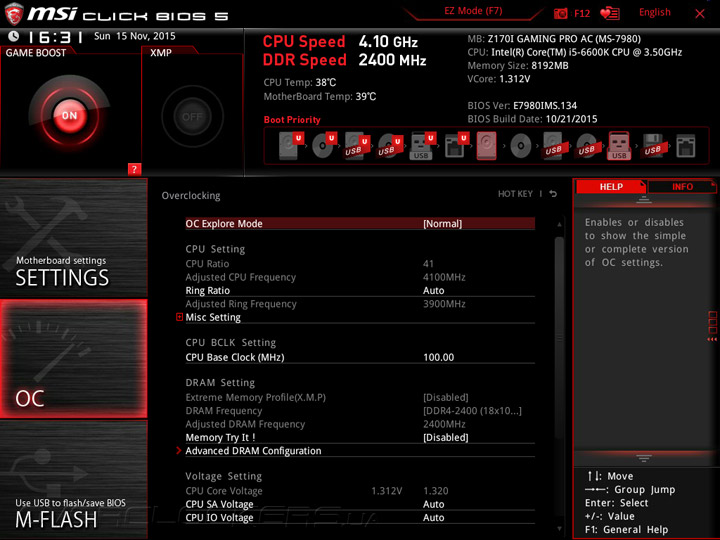
Task: Open Extreme Memory Profile (X.M.P) setting
Action: [360, 397]
